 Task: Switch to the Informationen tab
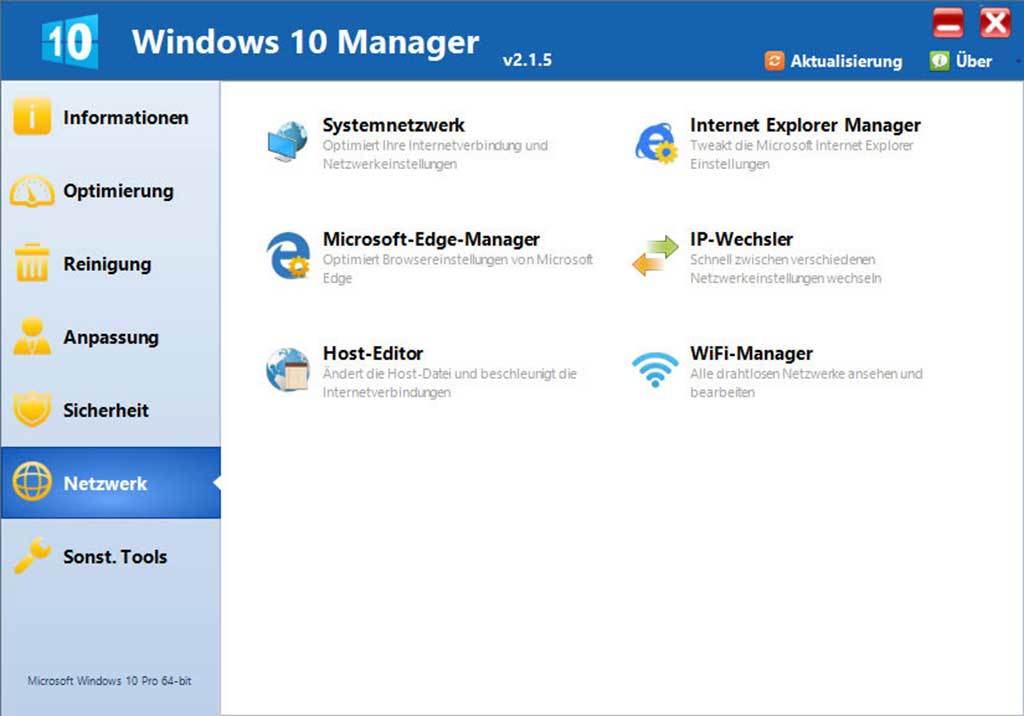click(110, 118)
